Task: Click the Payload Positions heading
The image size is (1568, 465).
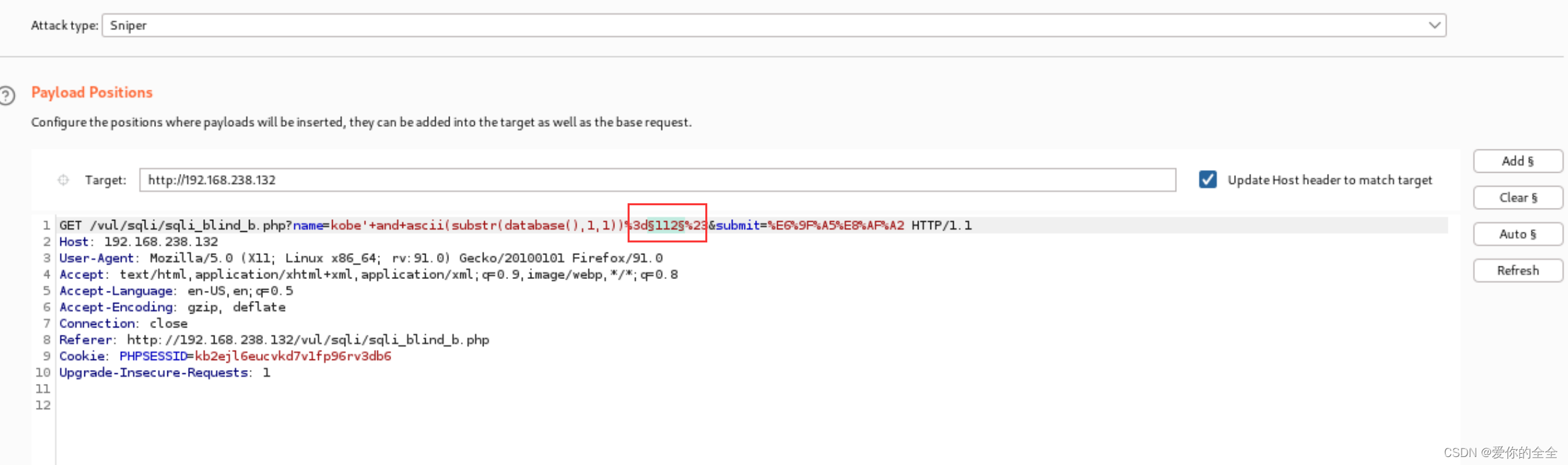Action: [x=92, y=92]
